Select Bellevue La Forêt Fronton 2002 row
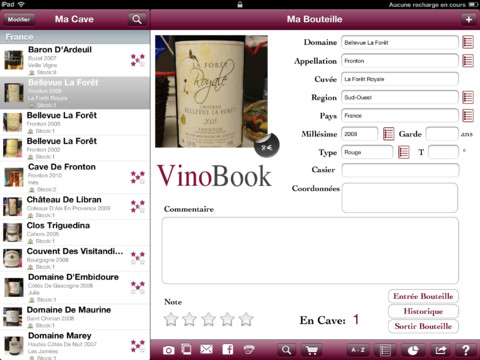This screenshot has width=480, height=360. pos(75,148)
